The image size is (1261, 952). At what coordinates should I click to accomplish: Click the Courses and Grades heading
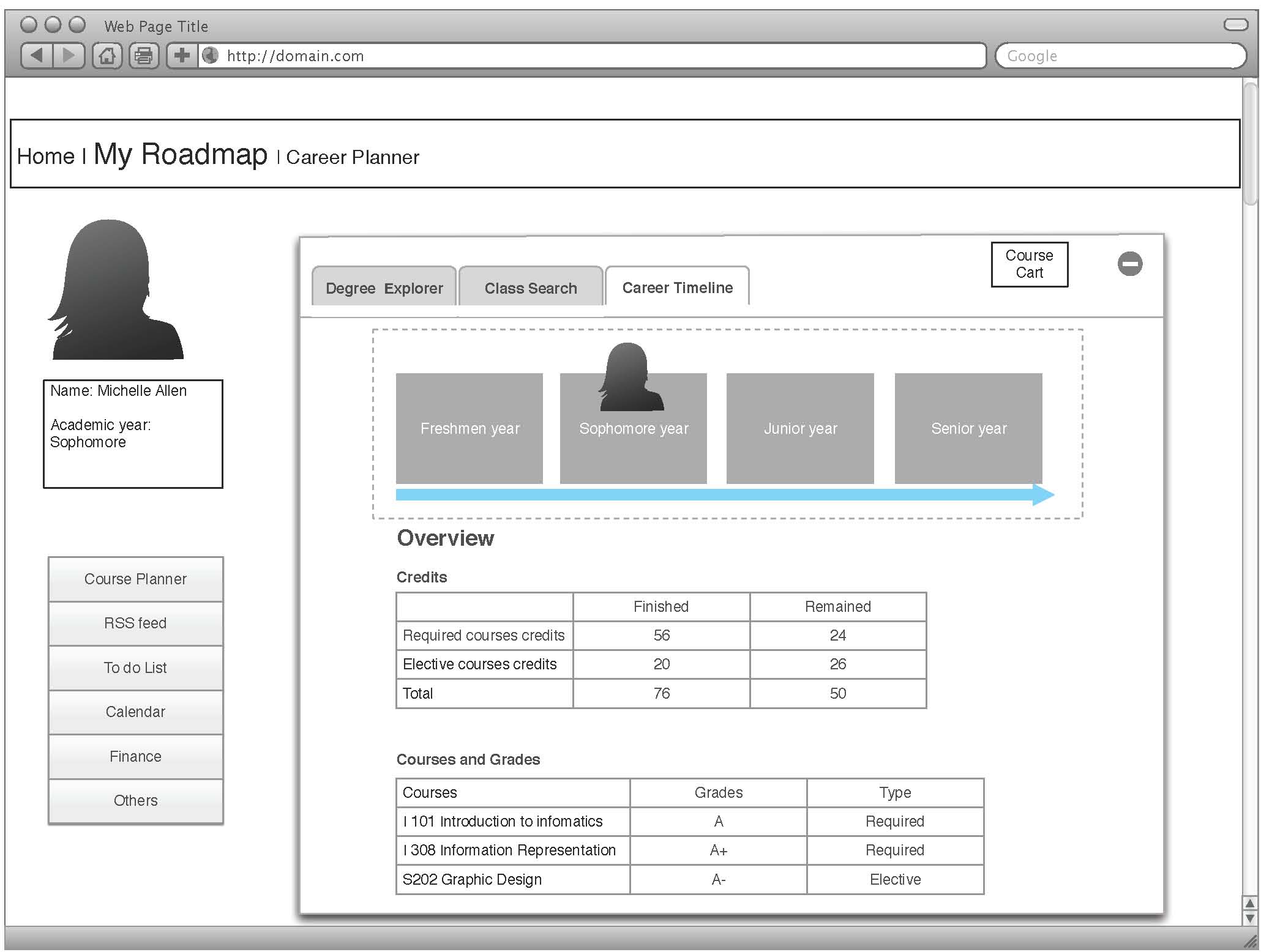click(x=468, y=759)
